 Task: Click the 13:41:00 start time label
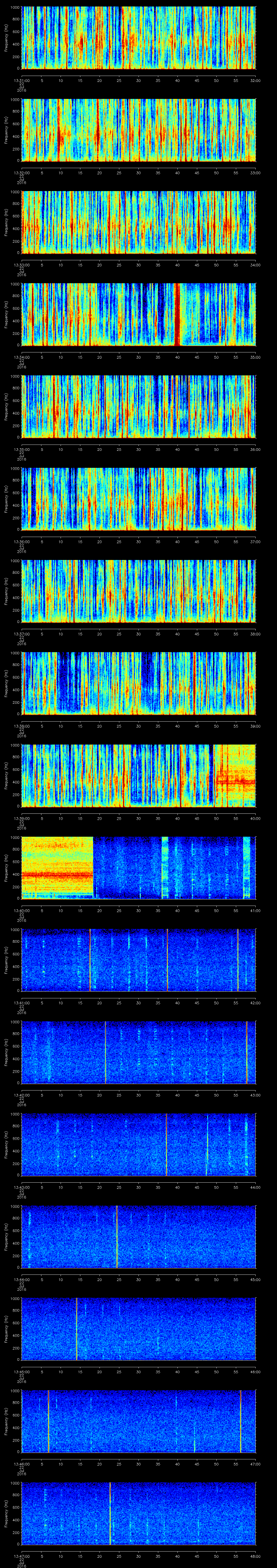tap(21, 1003)
